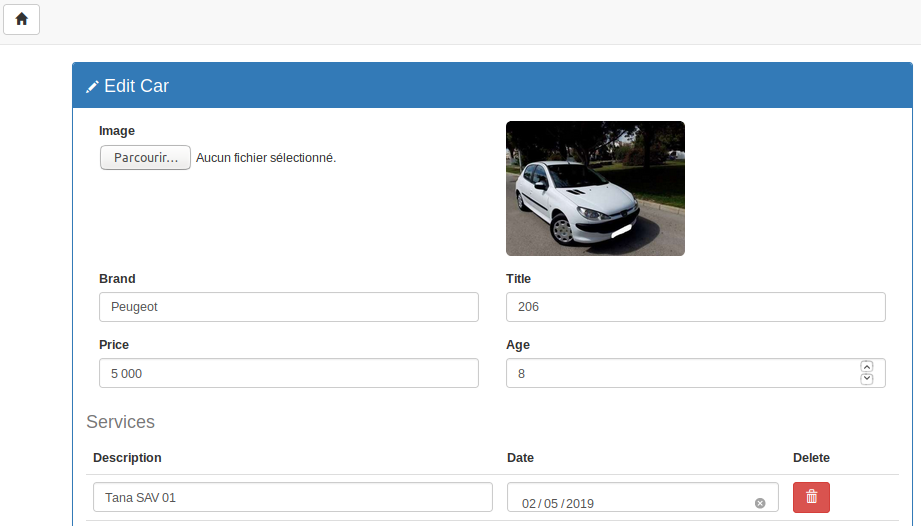Click the Date column header
Image resolution: width=921 pixels, height=526 pixels.
click(520, 458)
